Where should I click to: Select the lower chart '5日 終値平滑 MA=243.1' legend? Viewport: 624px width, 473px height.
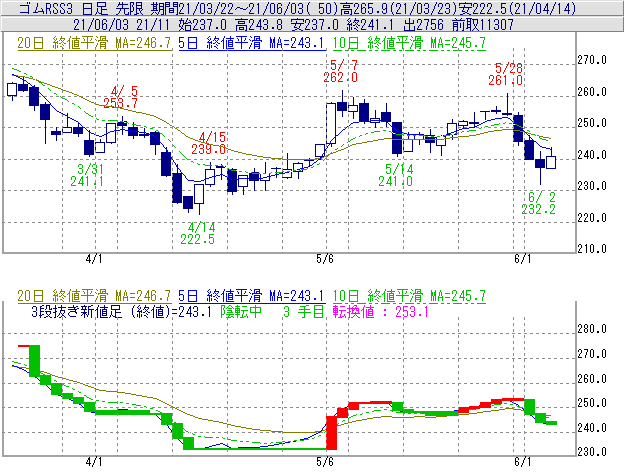pos(251,296)
